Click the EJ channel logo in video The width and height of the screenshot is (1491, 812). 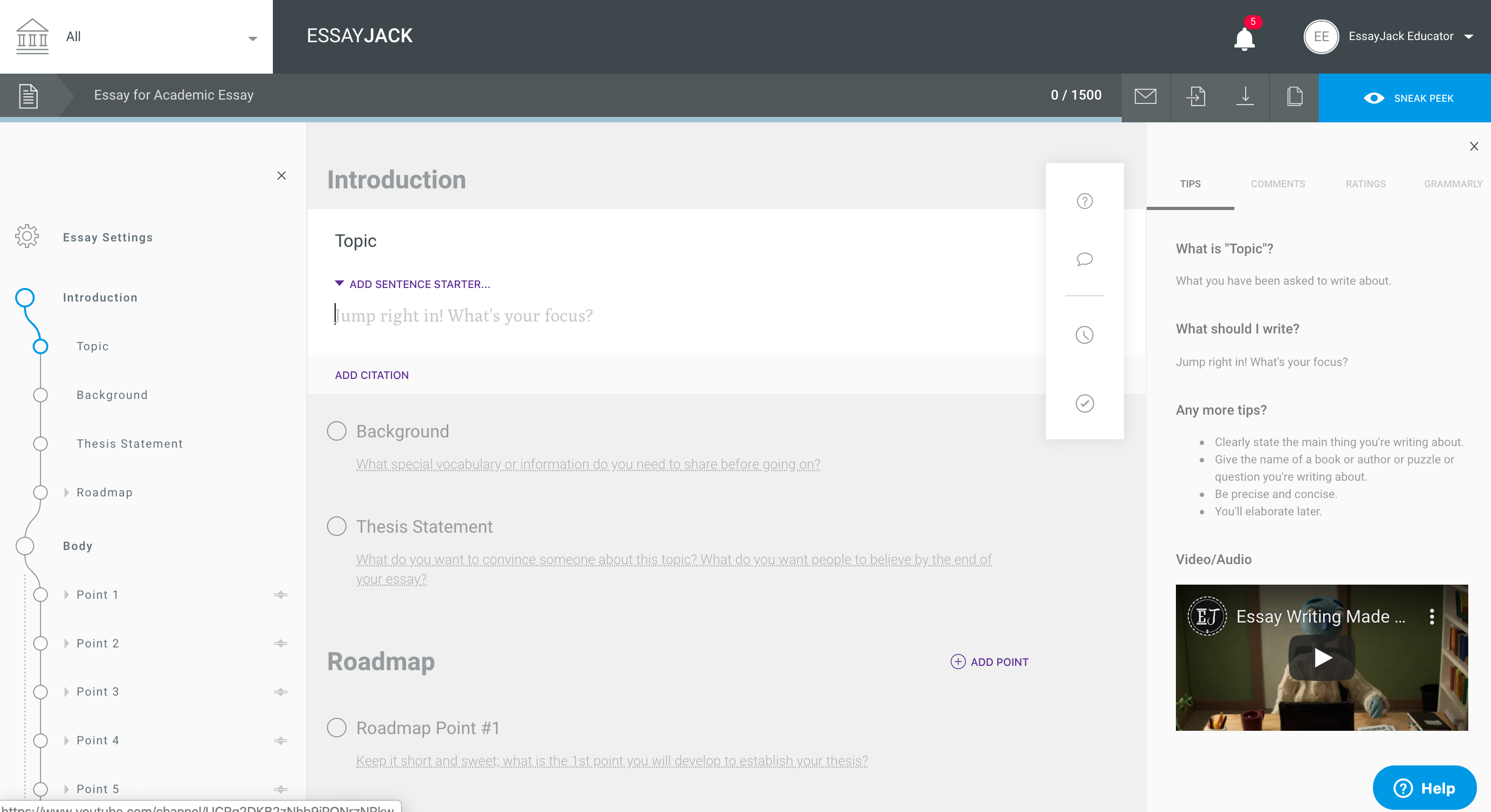click(x=1207, y=617)
